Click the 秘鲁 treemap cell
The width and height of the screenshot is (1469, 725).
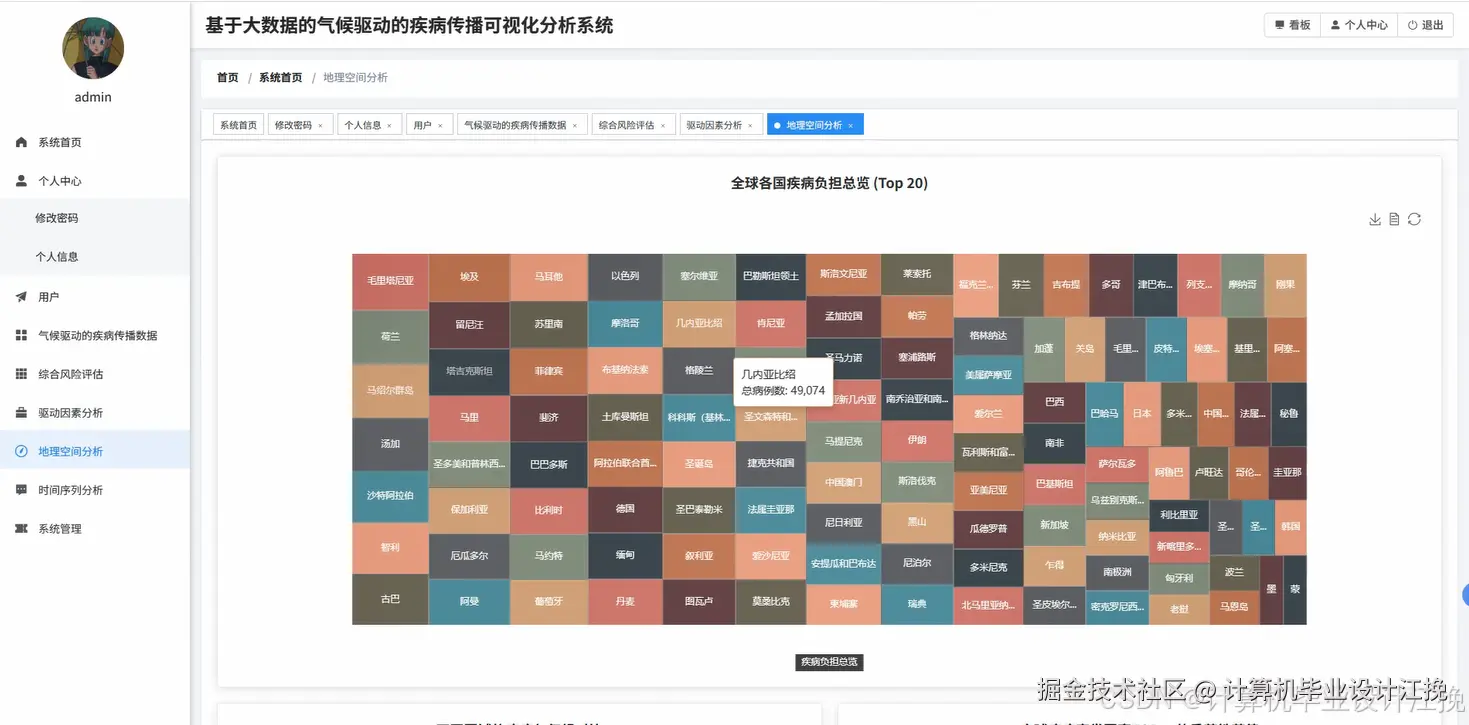coord(1288,413)
